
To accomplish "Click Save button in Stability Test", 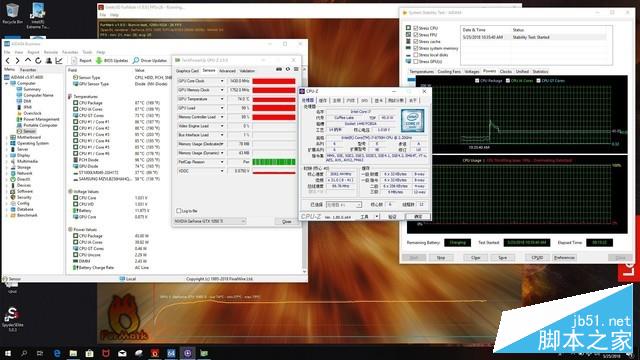I will pyautogui.click(x=502, y=258).
